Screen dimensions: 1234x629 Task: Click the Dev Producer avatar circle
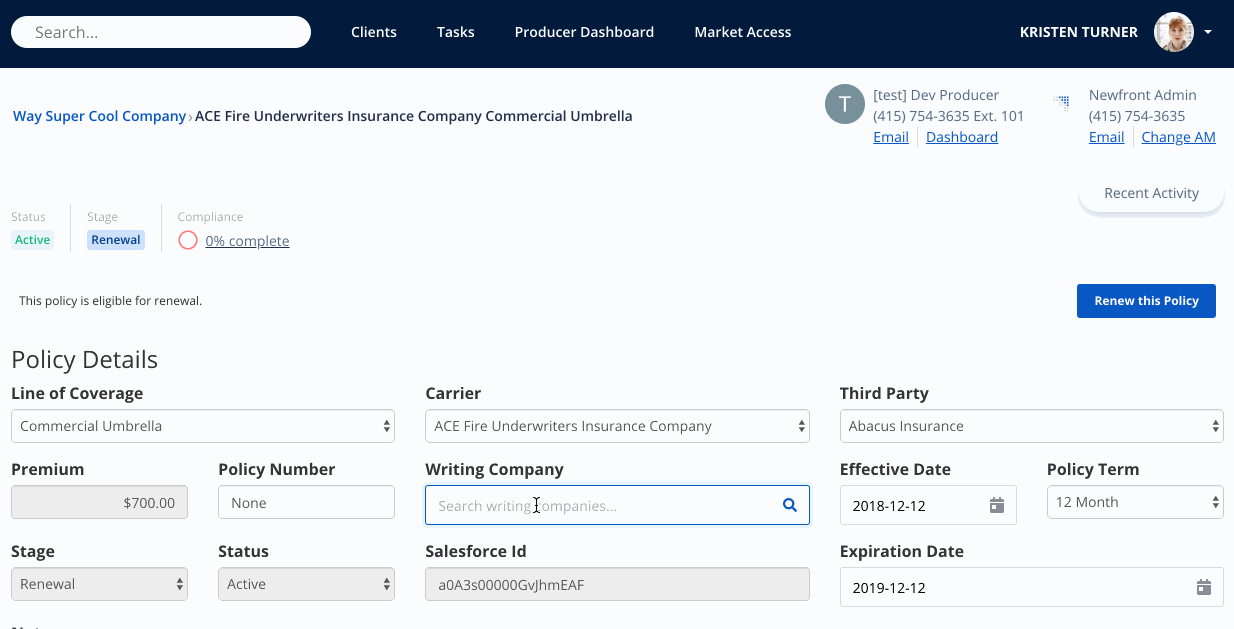[845, 104]
